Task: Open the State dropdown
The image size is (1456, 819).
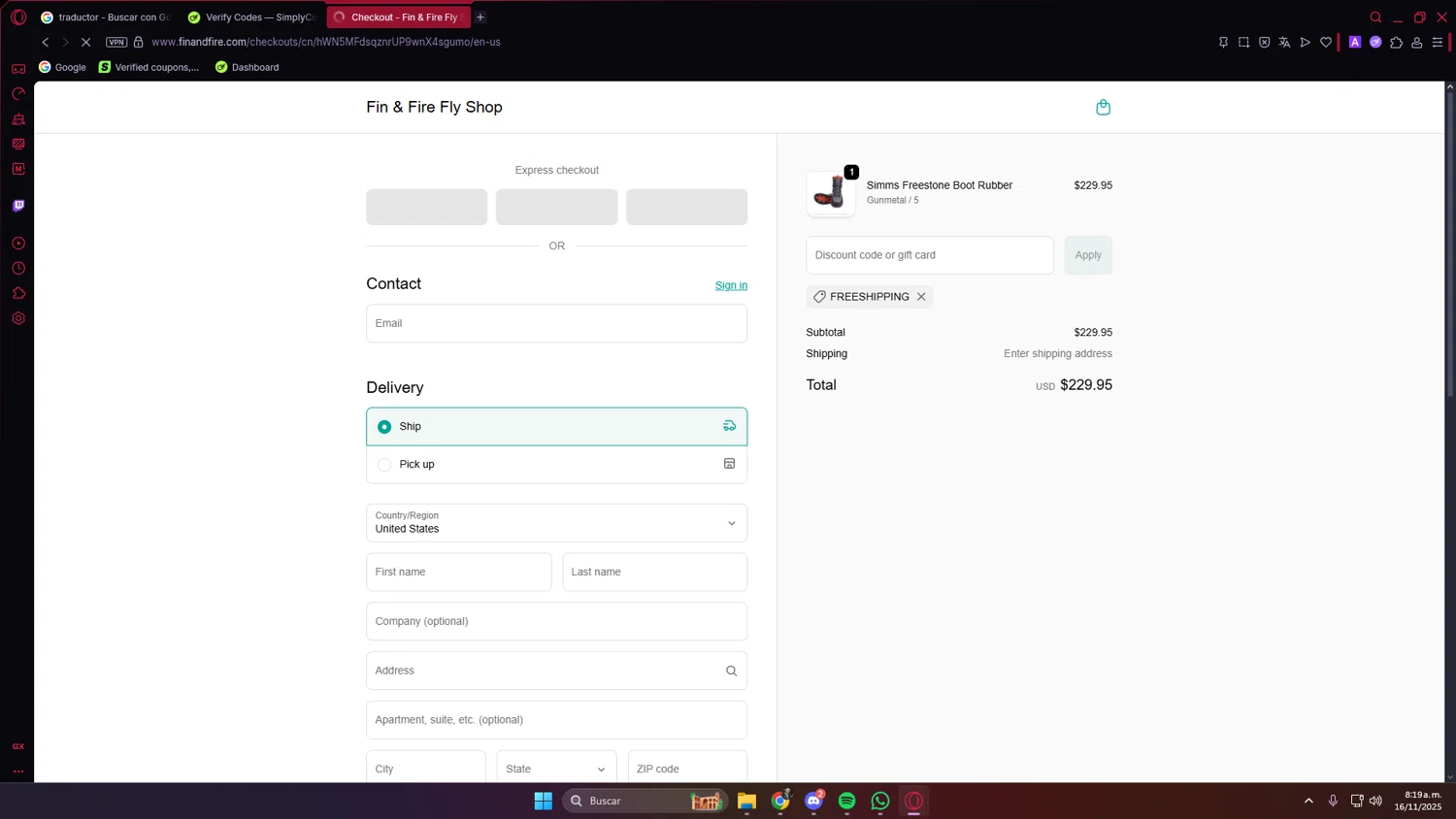Action: [556, 769]
